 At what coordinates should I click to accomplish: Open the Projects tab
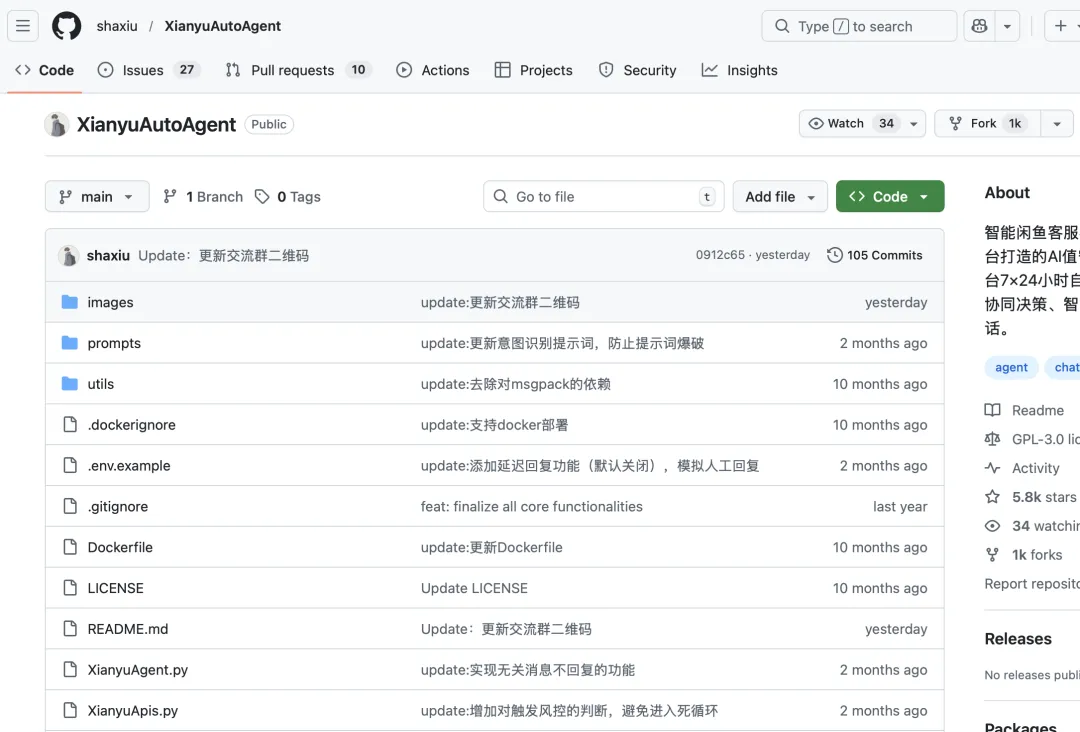pyautogui.click(x=534, y=70)
